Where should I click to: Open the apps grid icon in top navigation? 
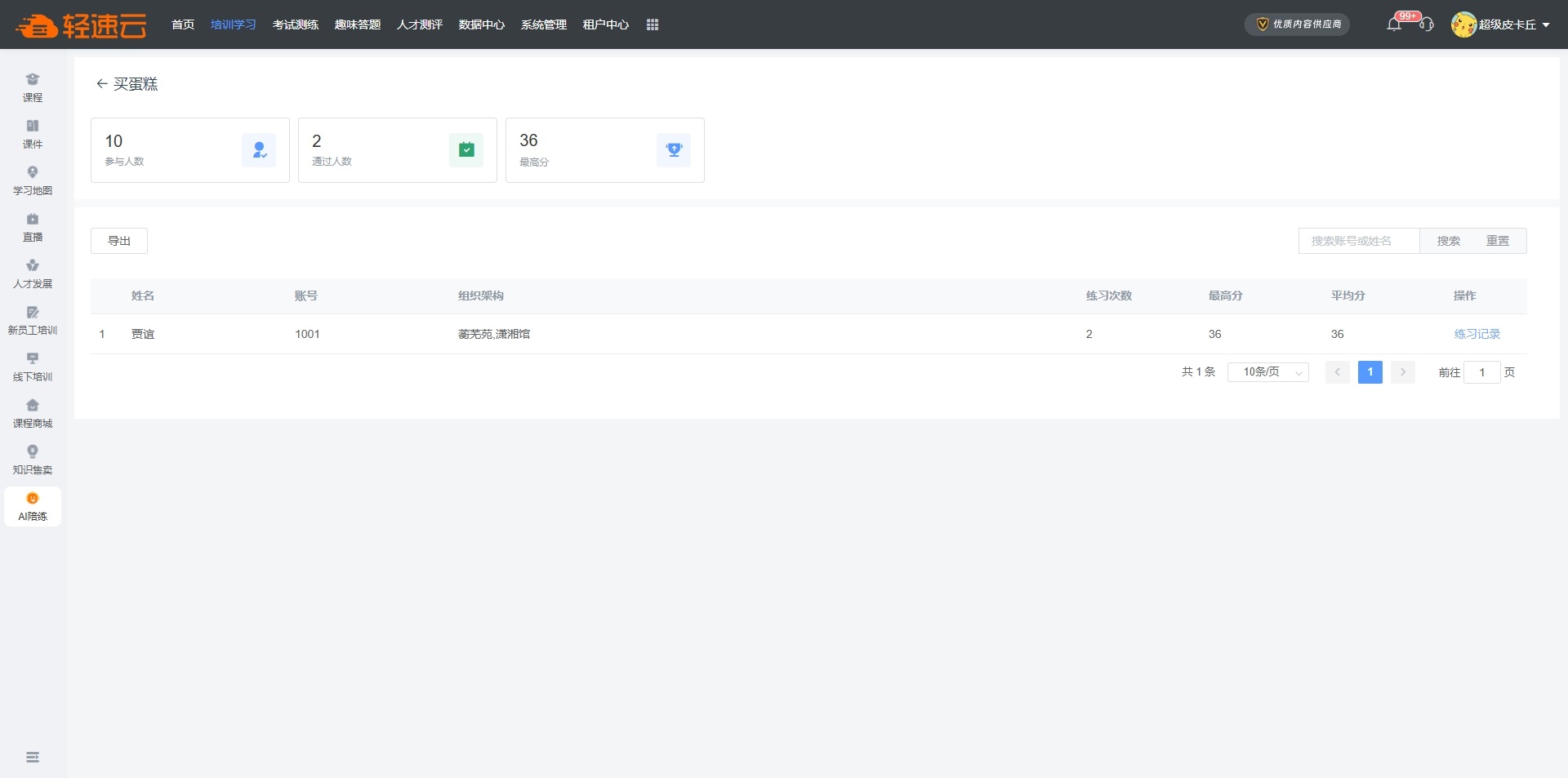coord(653,24)
